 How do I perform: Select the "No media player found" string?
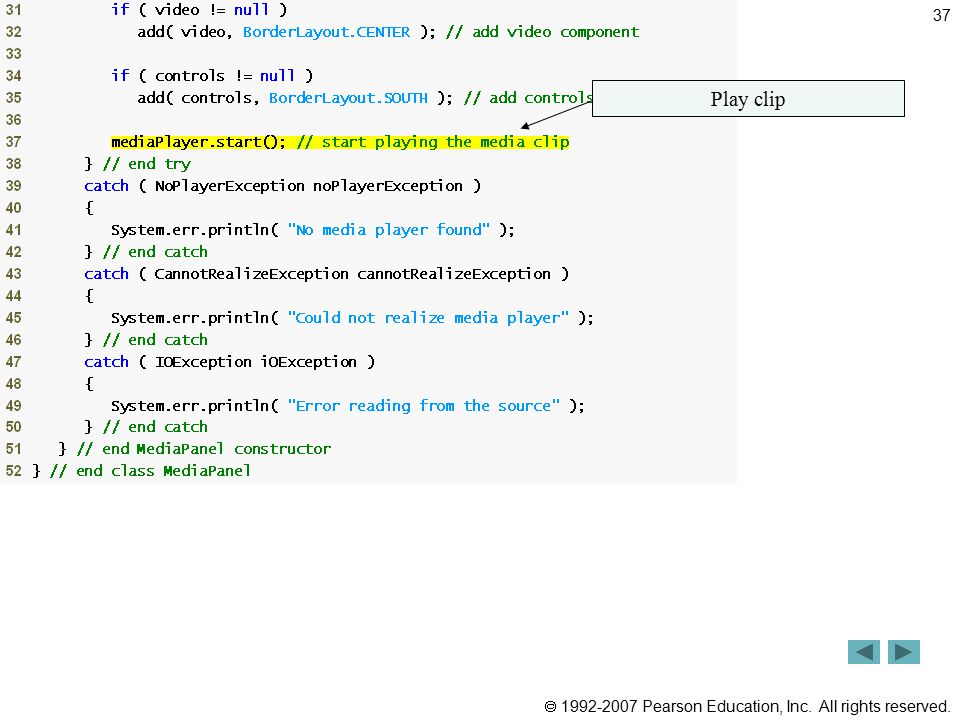(388, 230)
